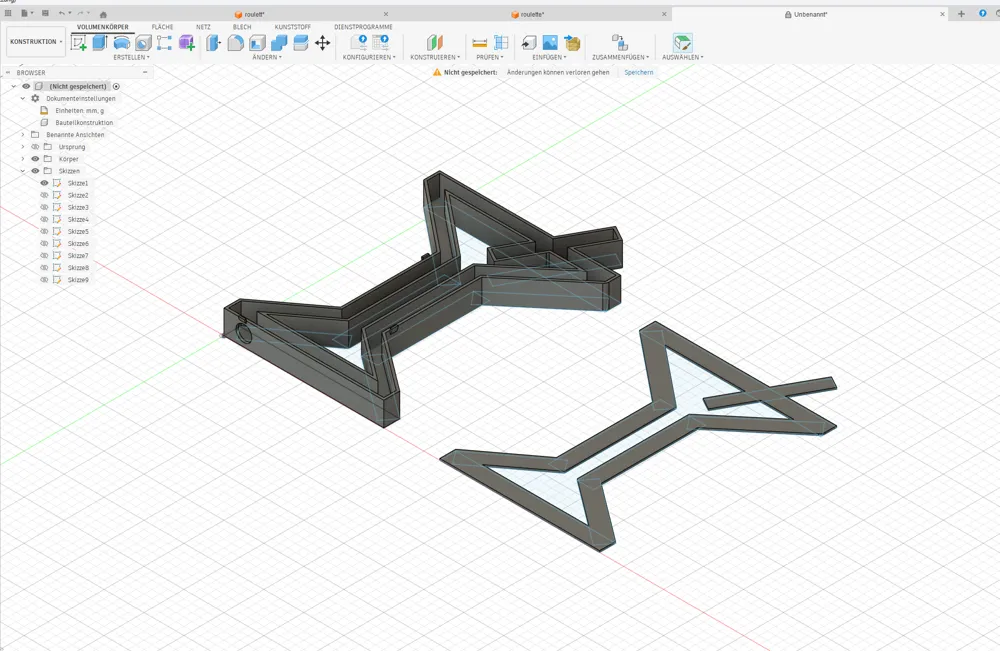The width and height of the screenshot is (1000, 651).
Task: Click the first Konfigurieren parameter icon
Action: coord(359,43)
